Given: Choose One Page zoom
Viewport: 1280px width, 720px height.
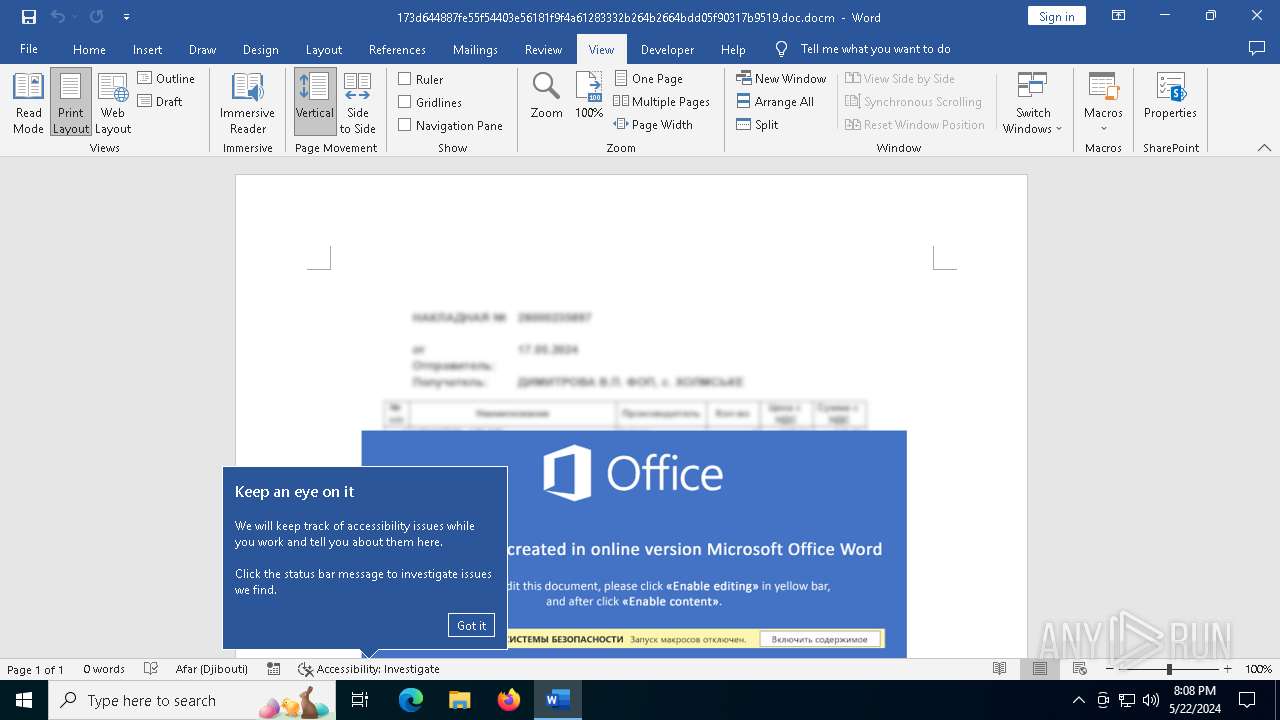Looking at the screenshot, I should 649,78.
